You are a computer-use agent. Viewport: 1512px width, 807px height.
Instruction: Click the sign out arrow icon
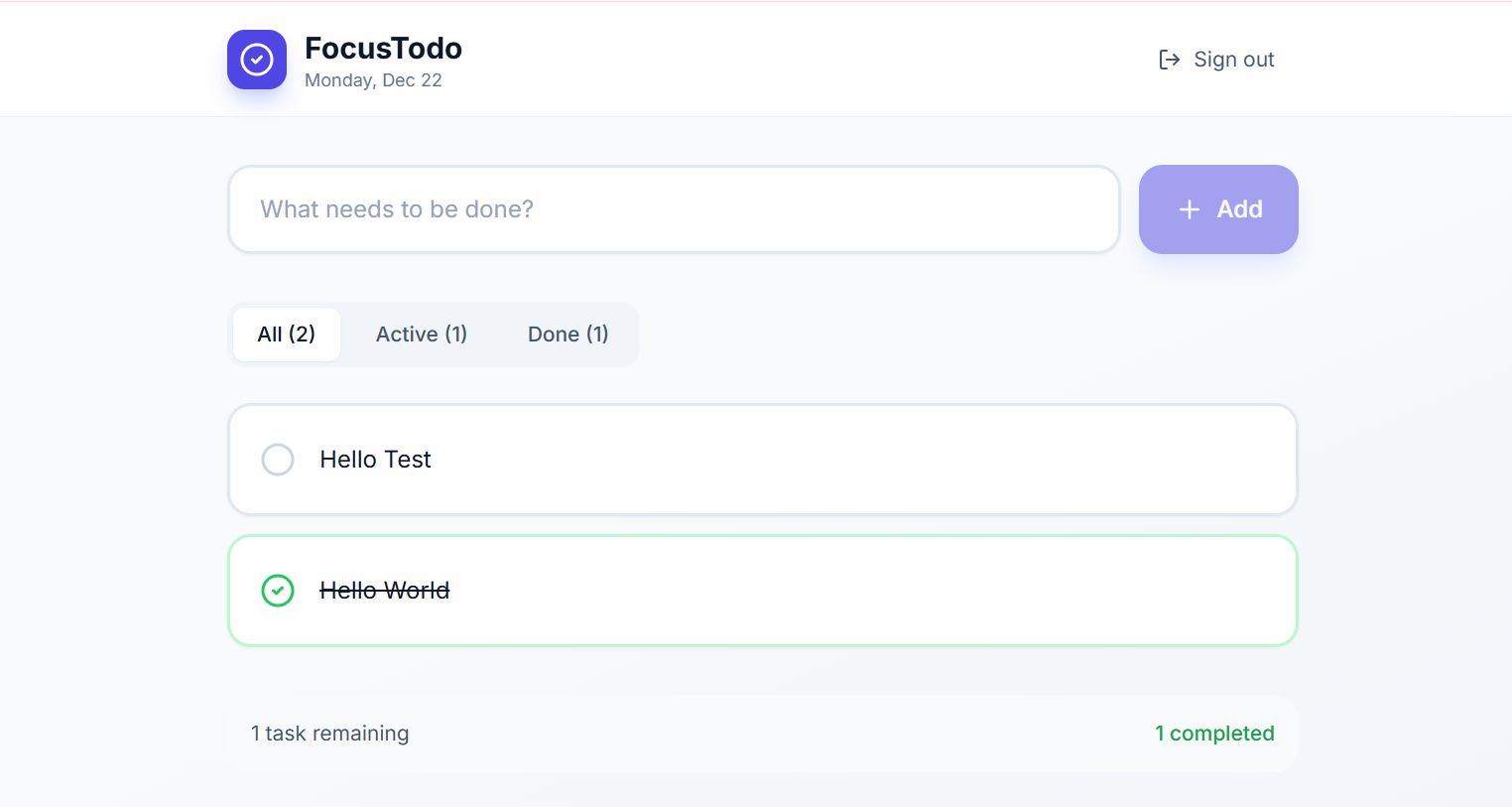(1169, 60)
